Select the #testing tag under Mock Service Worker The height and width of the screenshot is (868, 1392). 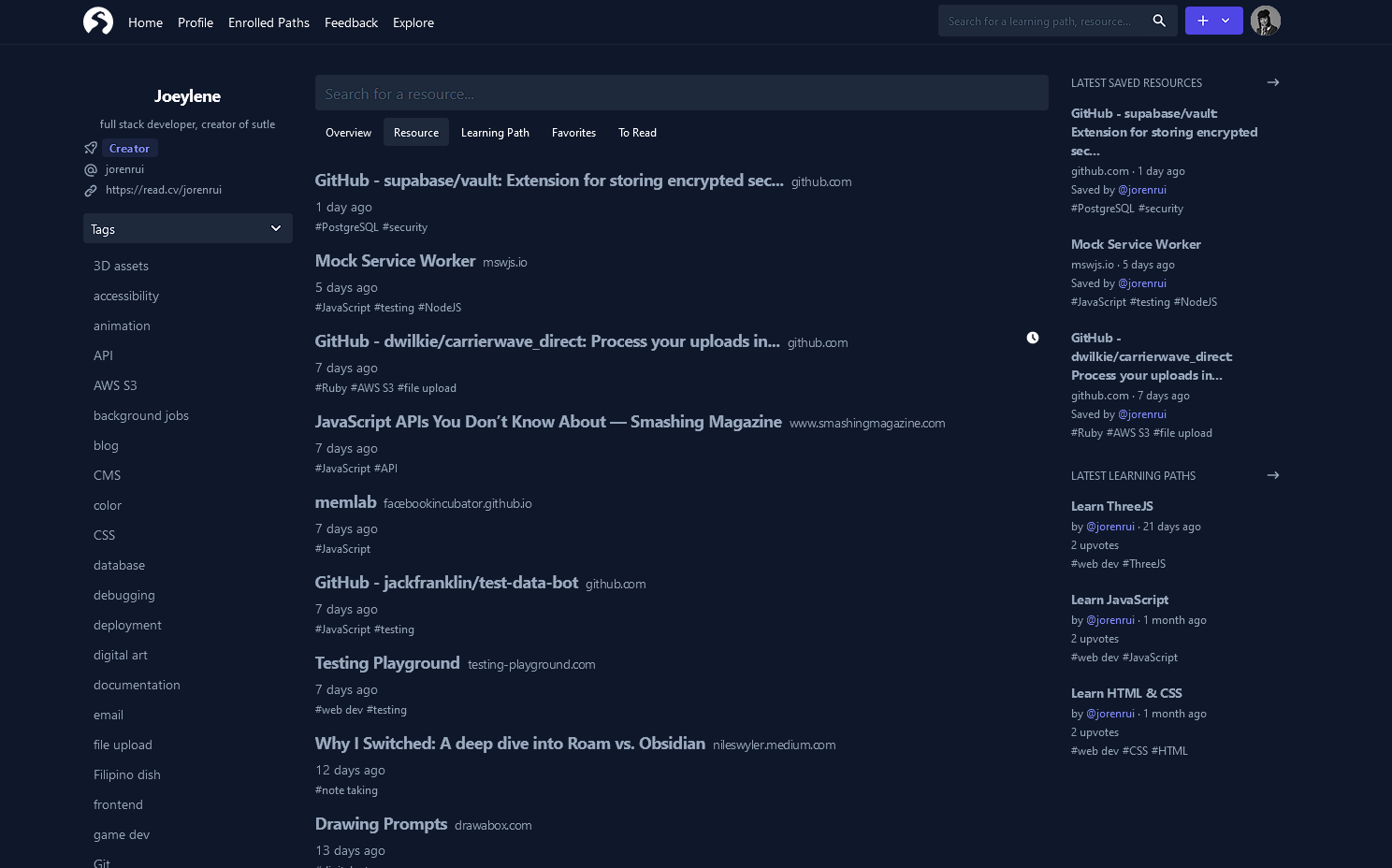(x=394, y=307)
